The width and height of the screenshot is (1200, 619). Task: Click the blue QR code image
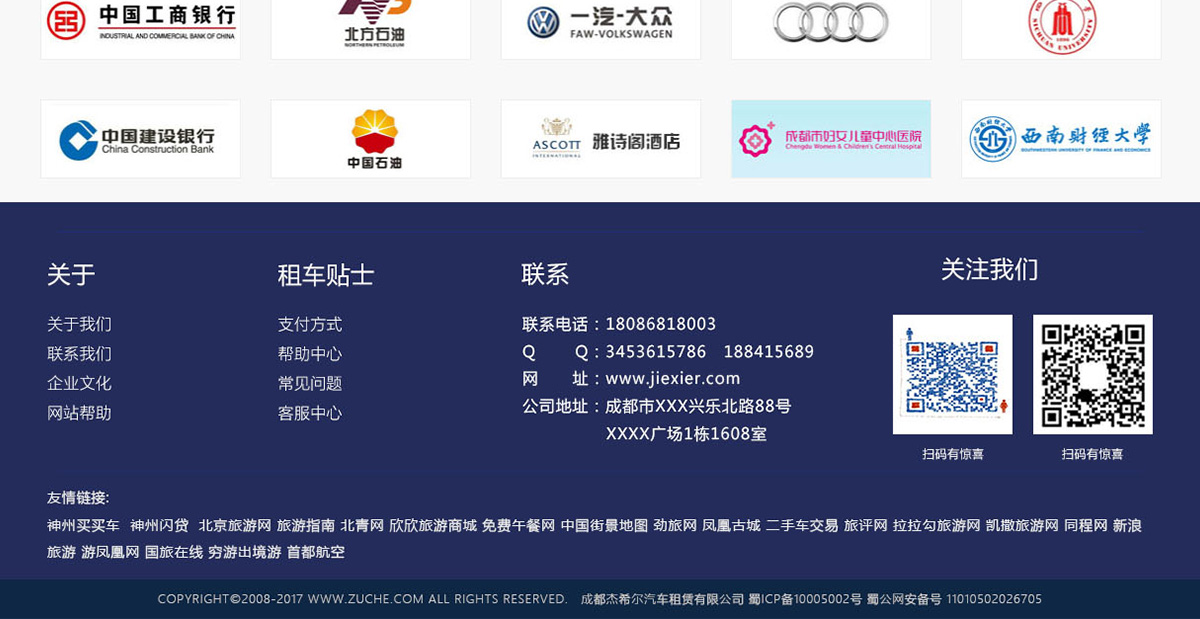coord(952,374)
